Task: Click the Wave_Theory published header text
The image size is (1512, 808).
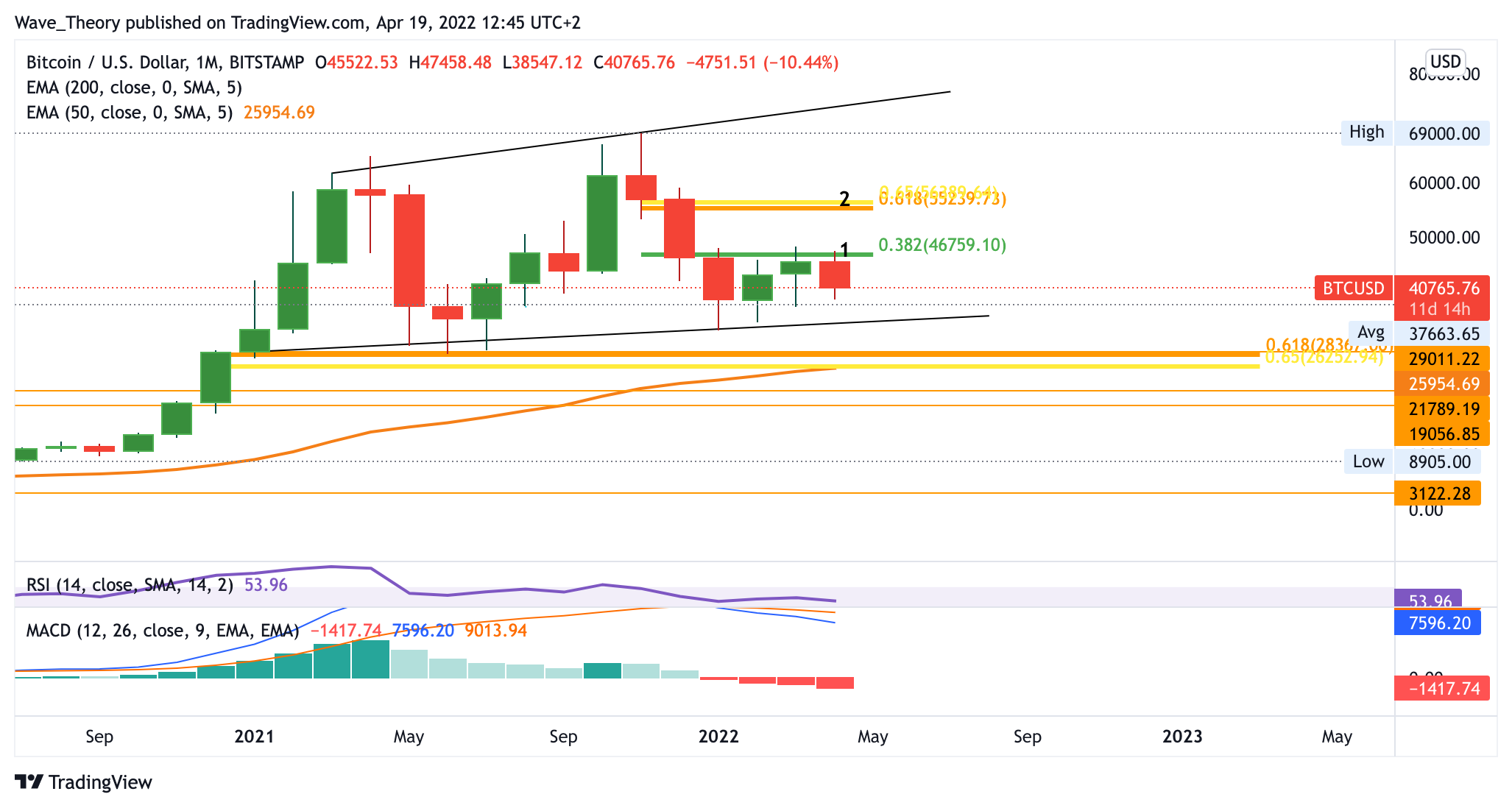Action: tap(297, 23)
